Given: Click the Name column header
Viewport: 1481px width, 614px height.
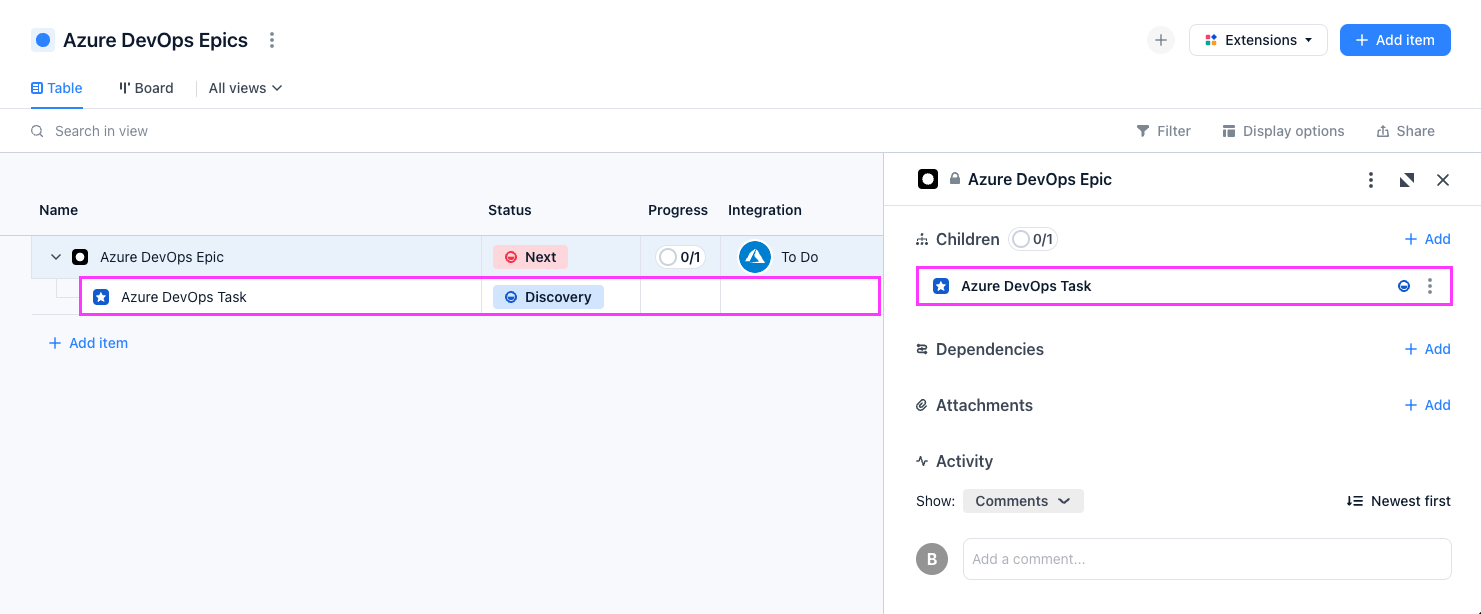Looking at the screenshot, I should (58, 210).
